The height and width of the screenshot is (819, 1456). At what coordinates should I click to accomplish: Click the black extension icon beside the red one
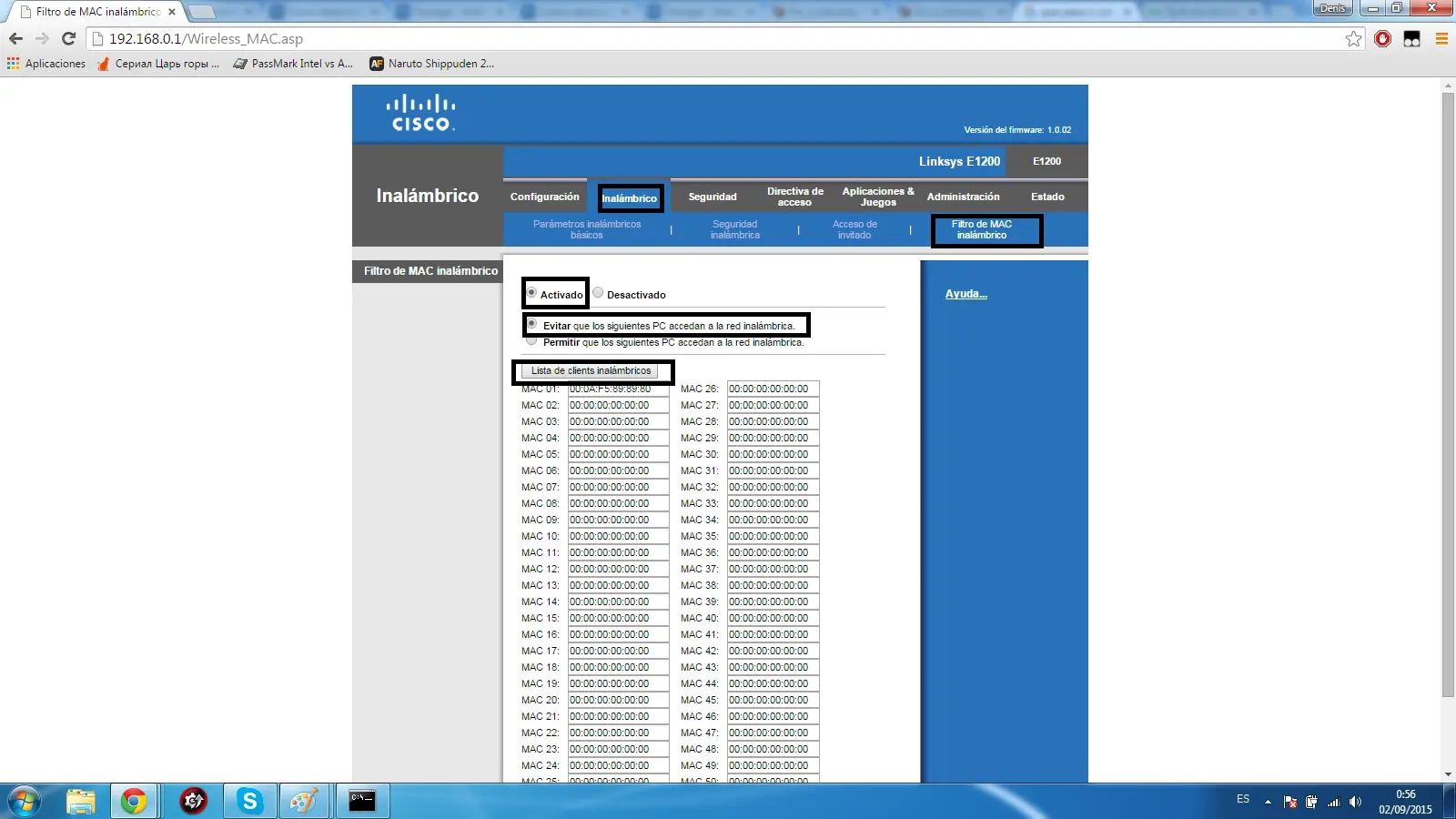tap(1412, 39)
